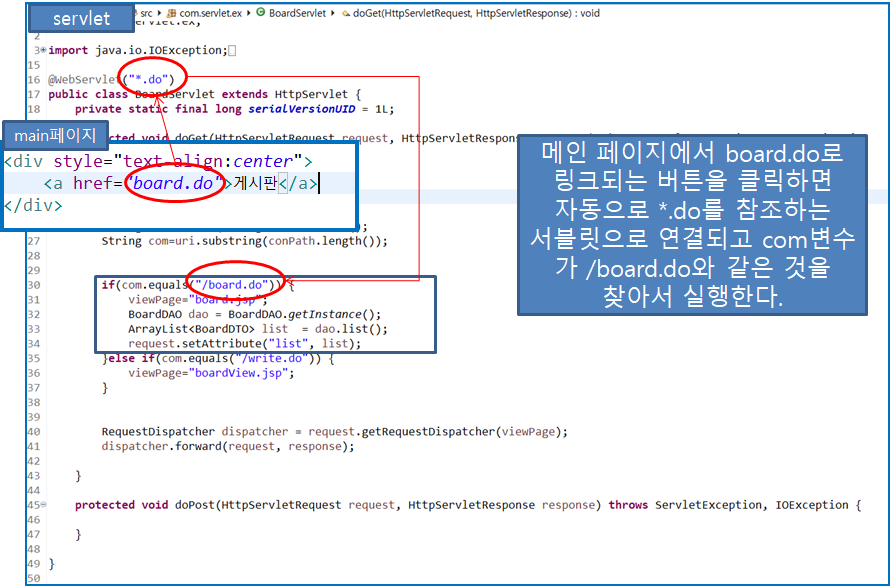Click the folded-imports box after IOException;
The height and width of the screenshot is (586, 890).
pyautogui.click(x=232, y=51)
